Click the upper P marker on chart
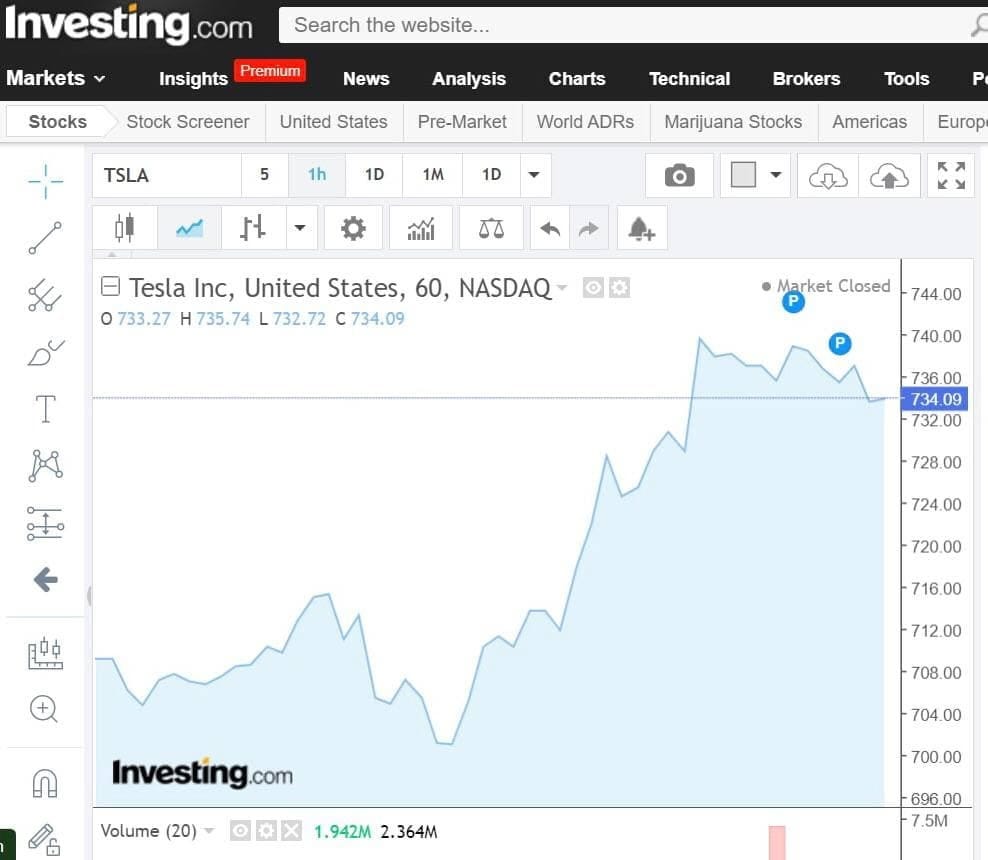The width and height of the screenshot is (988, 860). 793,302
